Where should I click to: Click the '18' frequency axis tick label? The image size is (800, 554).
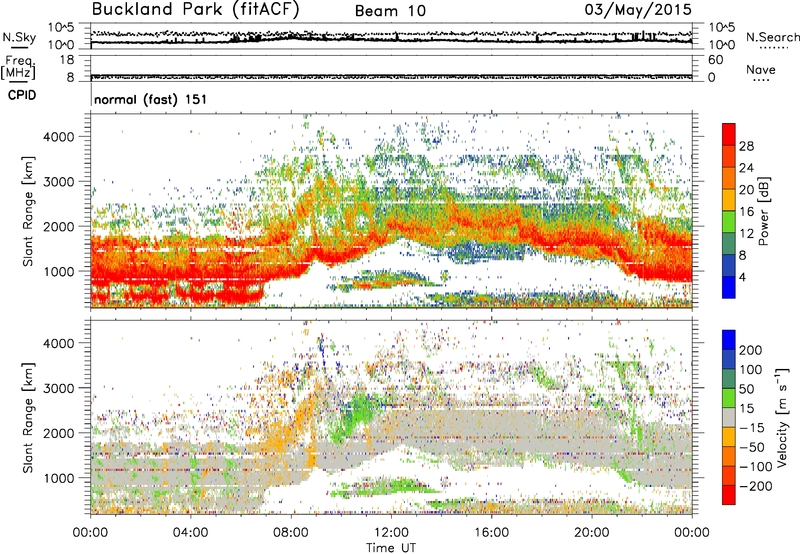pos(67,60)
